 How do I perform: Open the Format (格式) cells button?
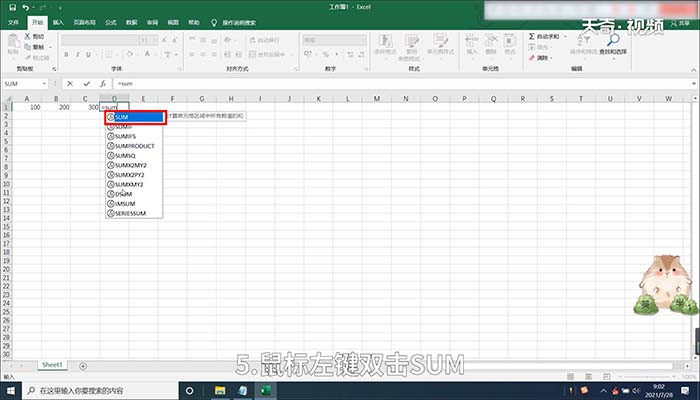coord(509,45)
